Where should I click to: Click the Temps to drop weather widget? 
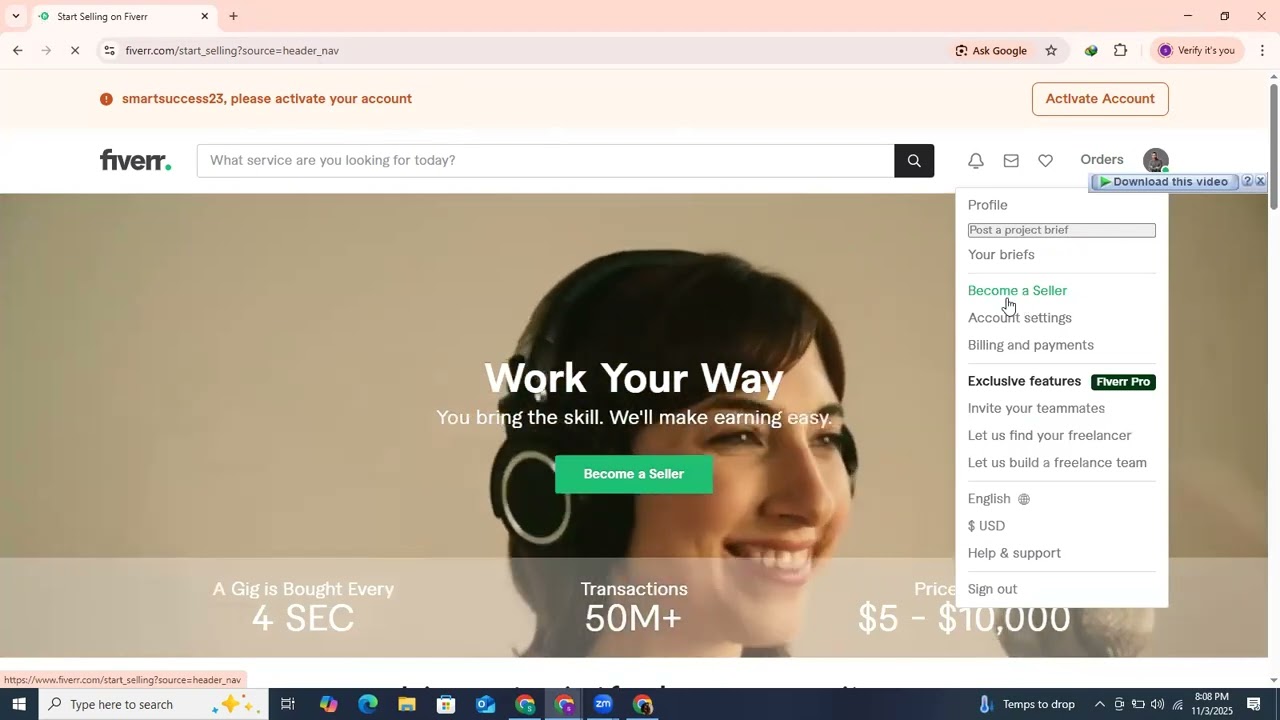coord(1027,704)
